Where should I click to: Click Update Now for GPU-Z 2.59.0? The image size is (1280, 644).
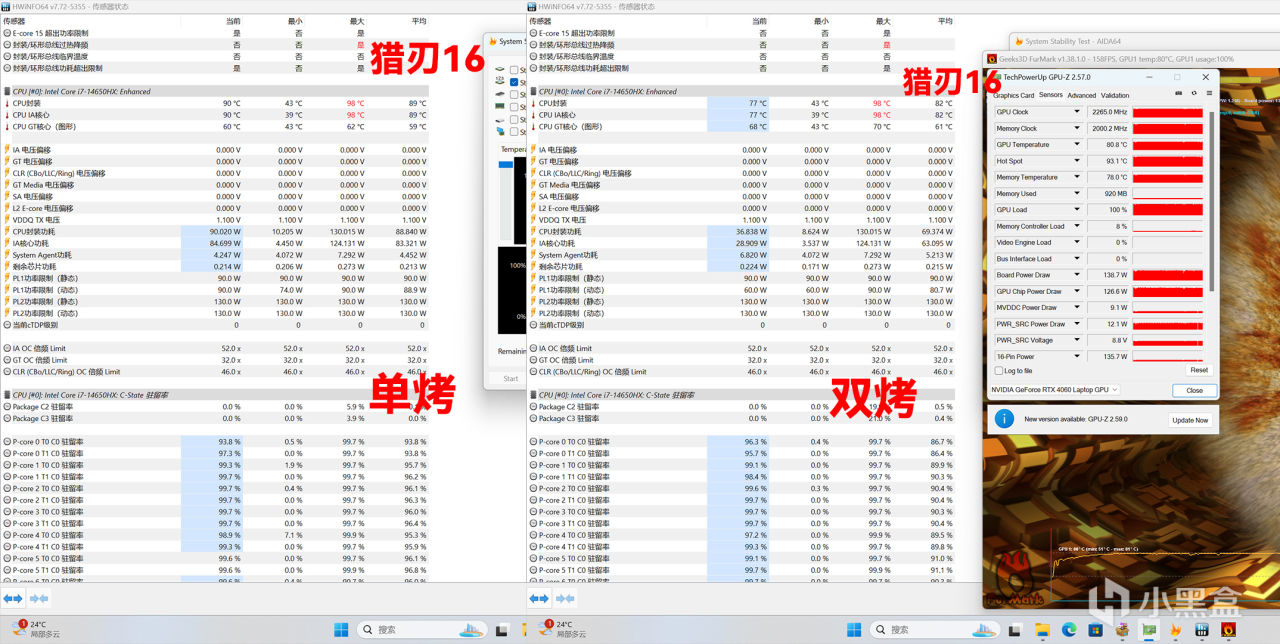click(1190, 420)
